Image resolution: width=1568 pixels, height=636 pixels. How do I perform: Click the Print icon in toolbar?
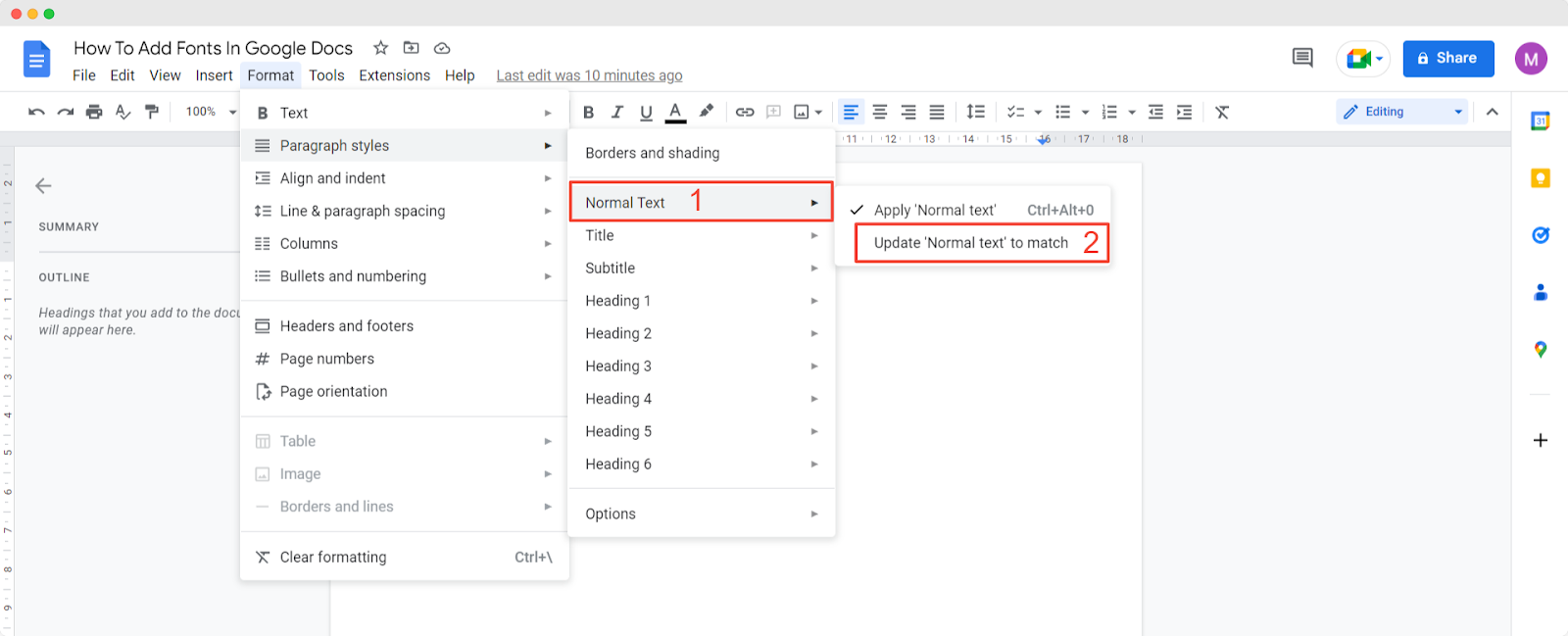pos(94,112)
